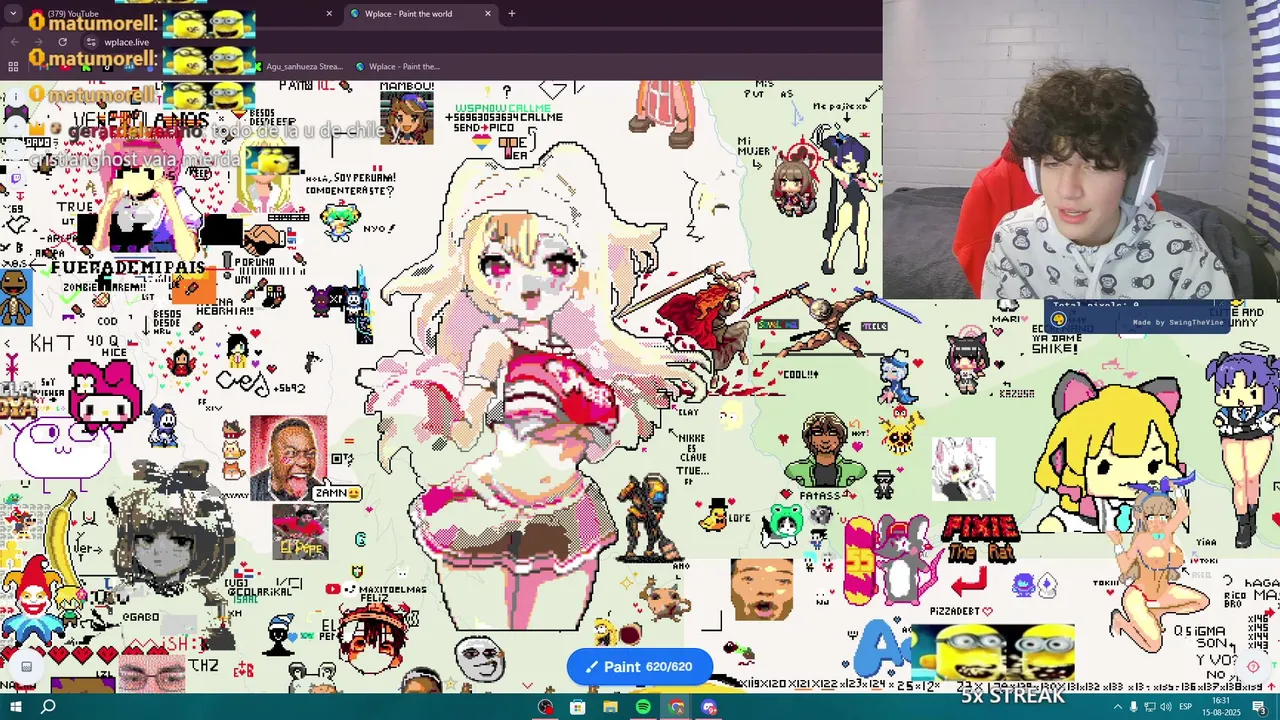Open the Wplace - Paint the bookmark
1280x720 pixels.
click(x=398, y=67)
